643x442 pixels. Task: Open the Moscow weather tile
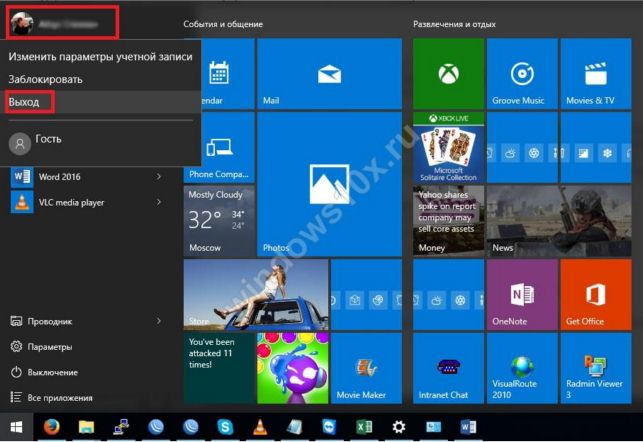[x=219, y=221]
